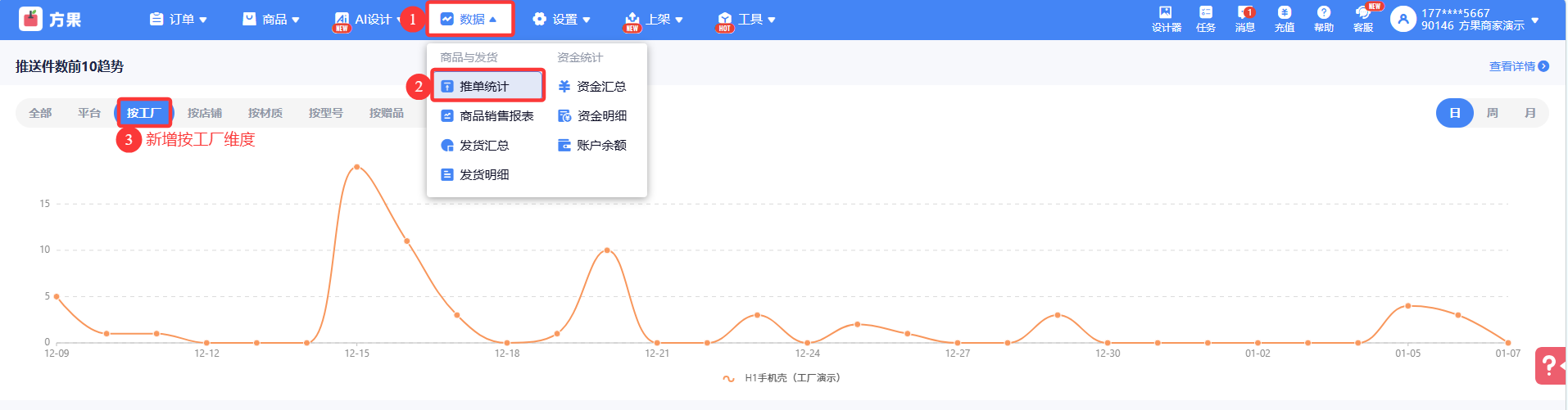The width and height of the screenshot is (1568, 410).
Task: Switch to the 按材质 filter tab
Action: tap(265, 113)
